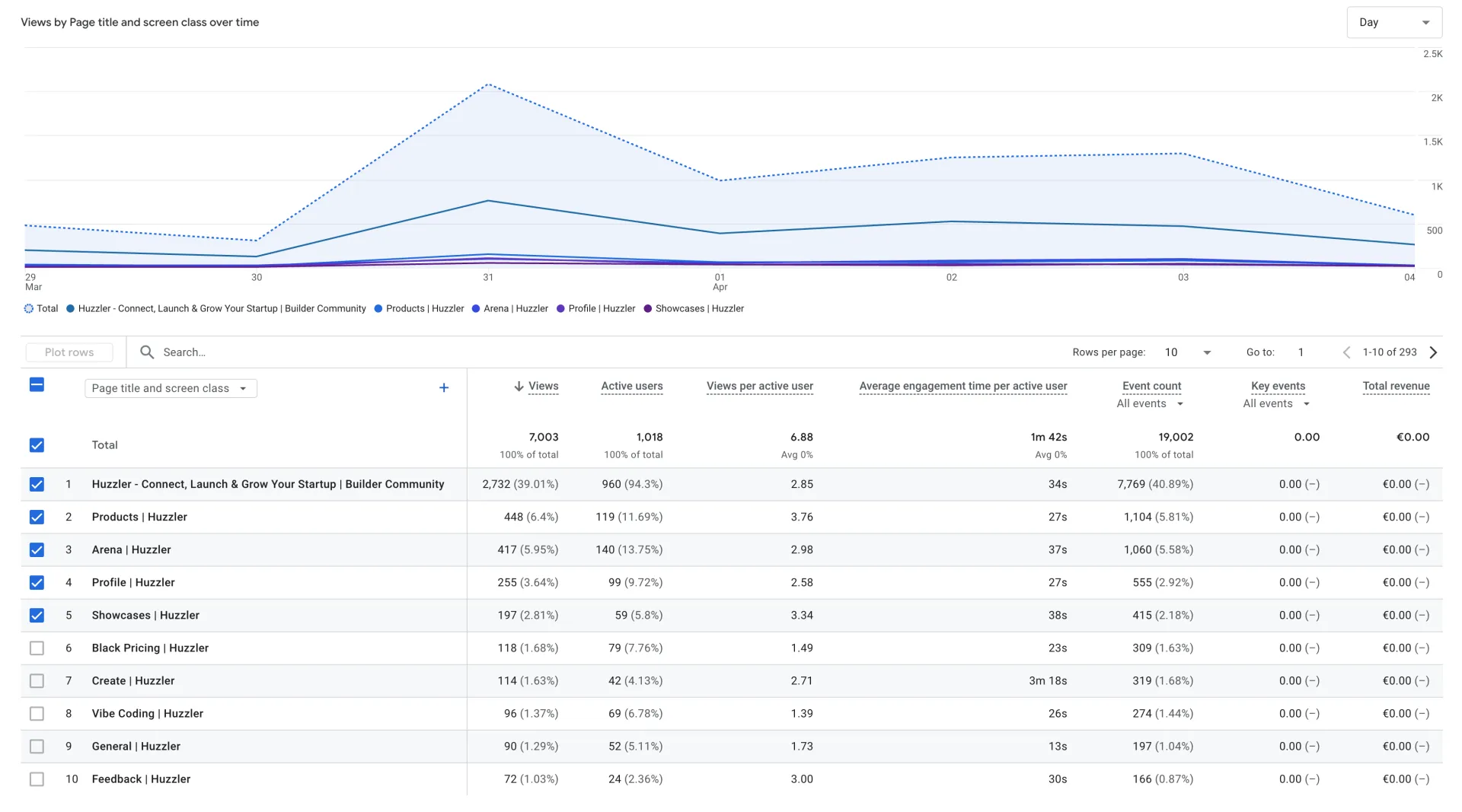Sort by Total revenue column
1462x812 pixels.
point(1396,387)
